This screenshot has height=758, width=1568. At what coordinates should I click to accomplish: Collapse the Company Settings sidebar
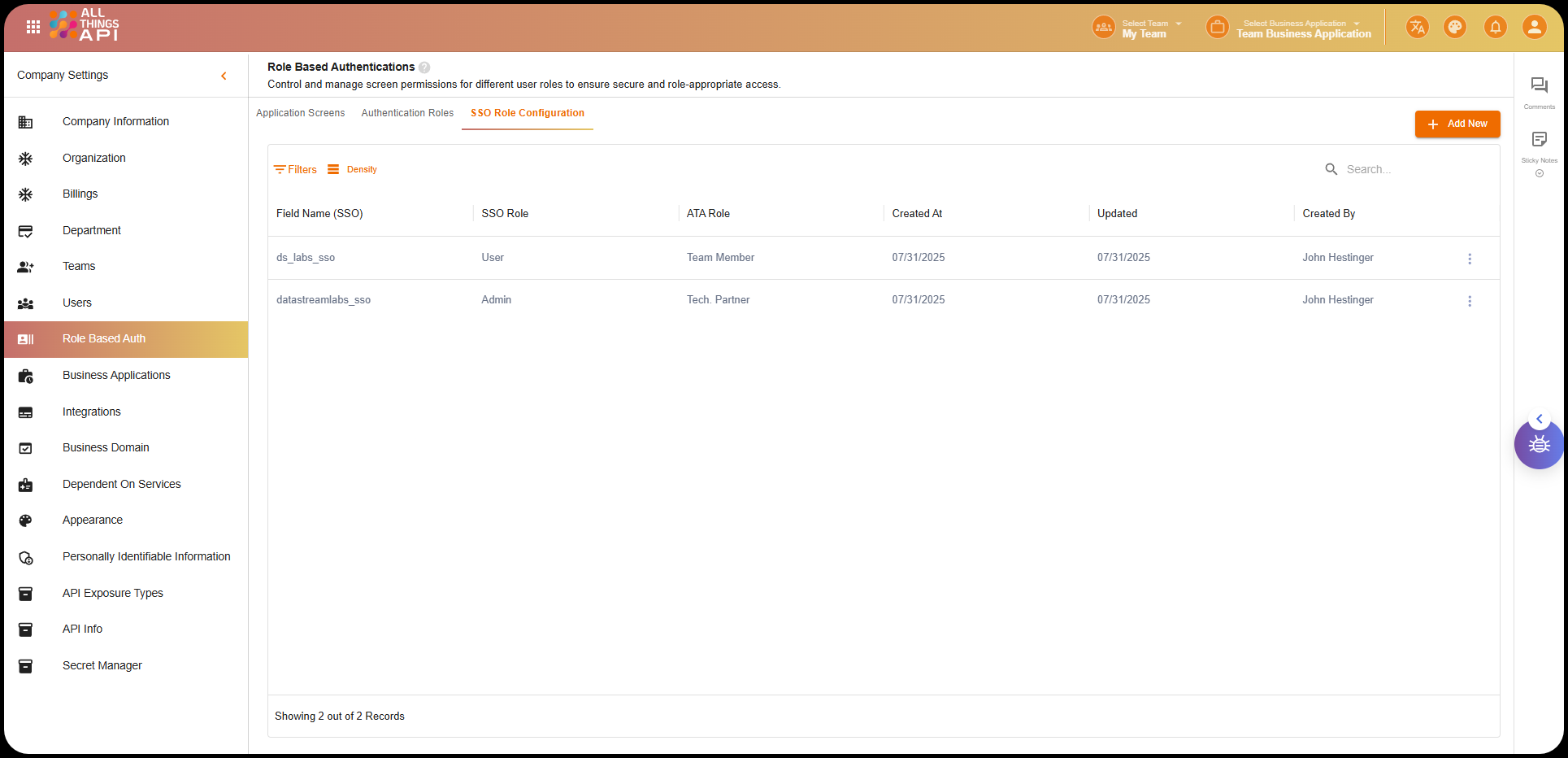224,76
